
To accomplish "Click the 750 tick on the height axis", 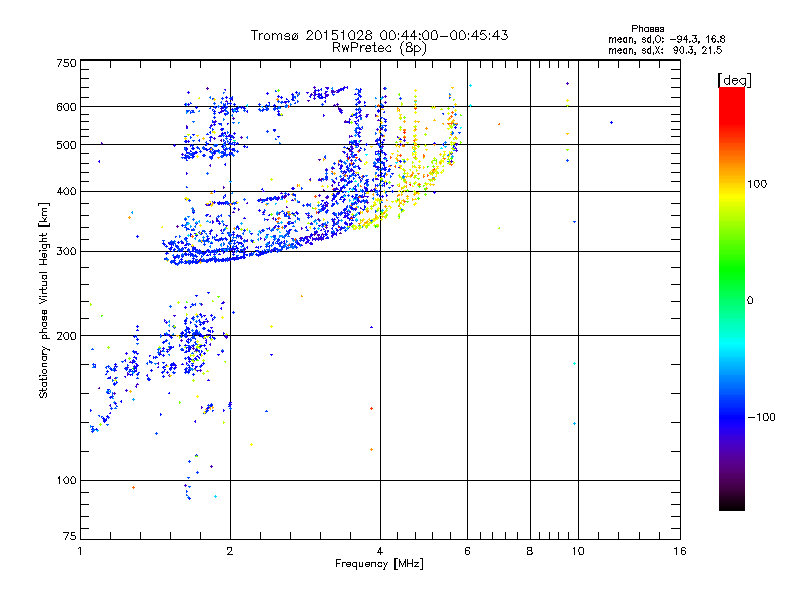I will (x=66, y=63).
